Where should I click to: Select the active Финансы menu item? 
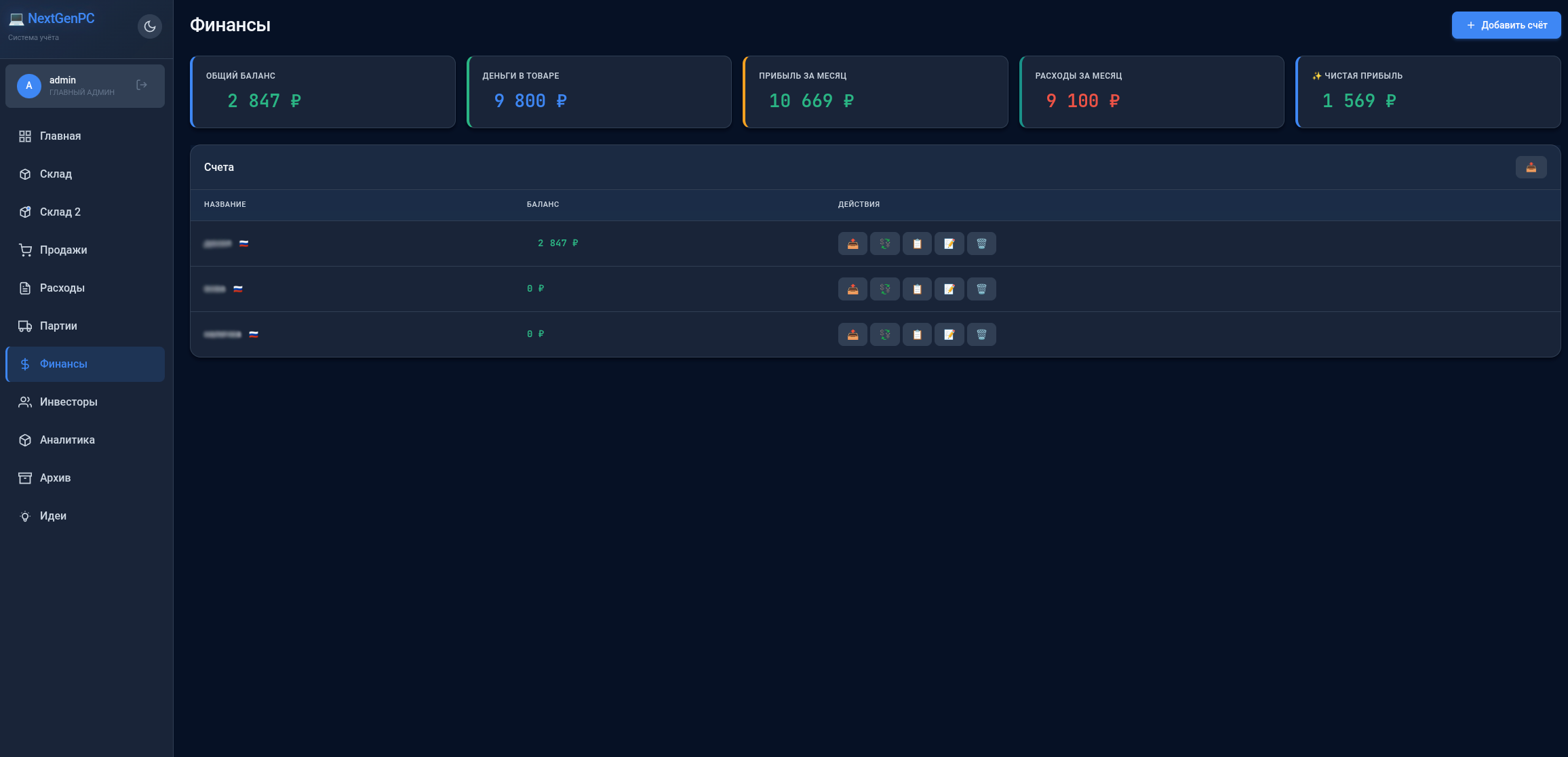click(x=85, y=364)
